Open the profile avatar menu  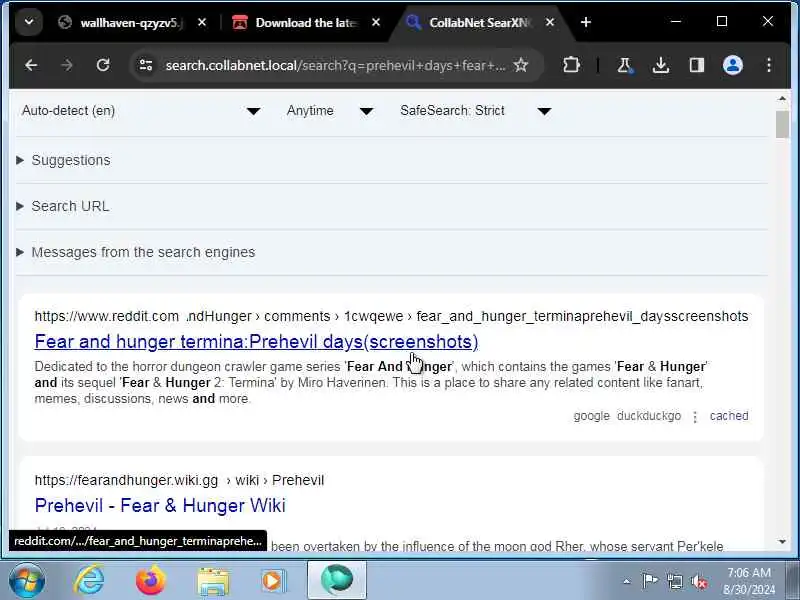[733, 65]
